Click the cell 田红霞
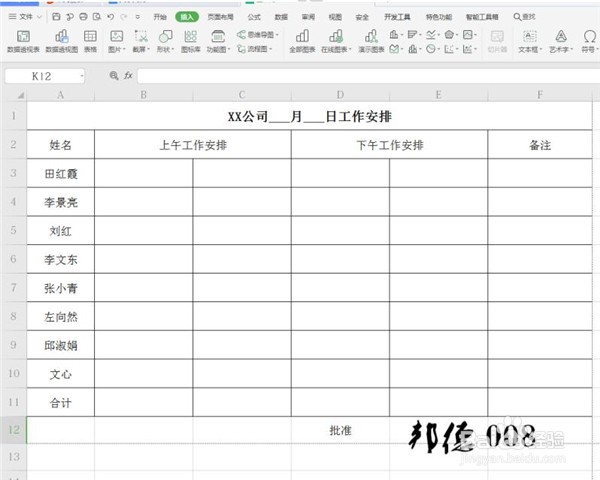The image size is (600, 480). coord(60,173)
